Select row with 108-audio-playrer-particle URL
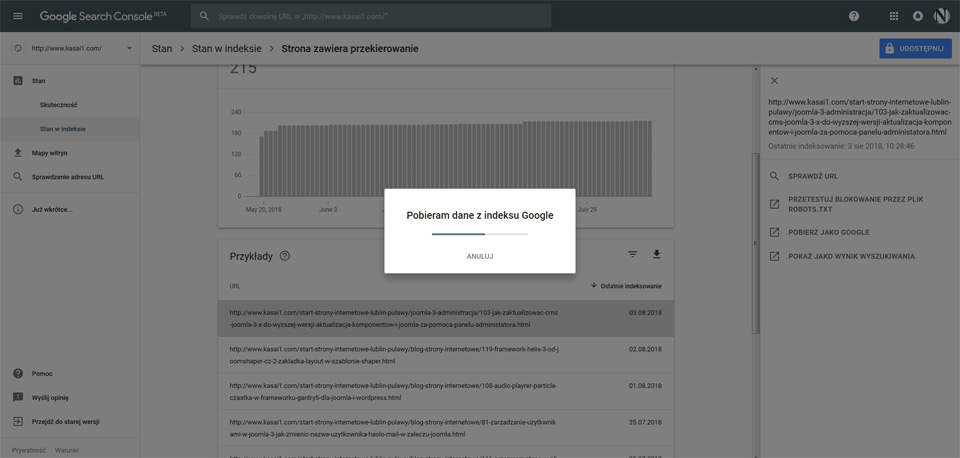 [446, 392]
